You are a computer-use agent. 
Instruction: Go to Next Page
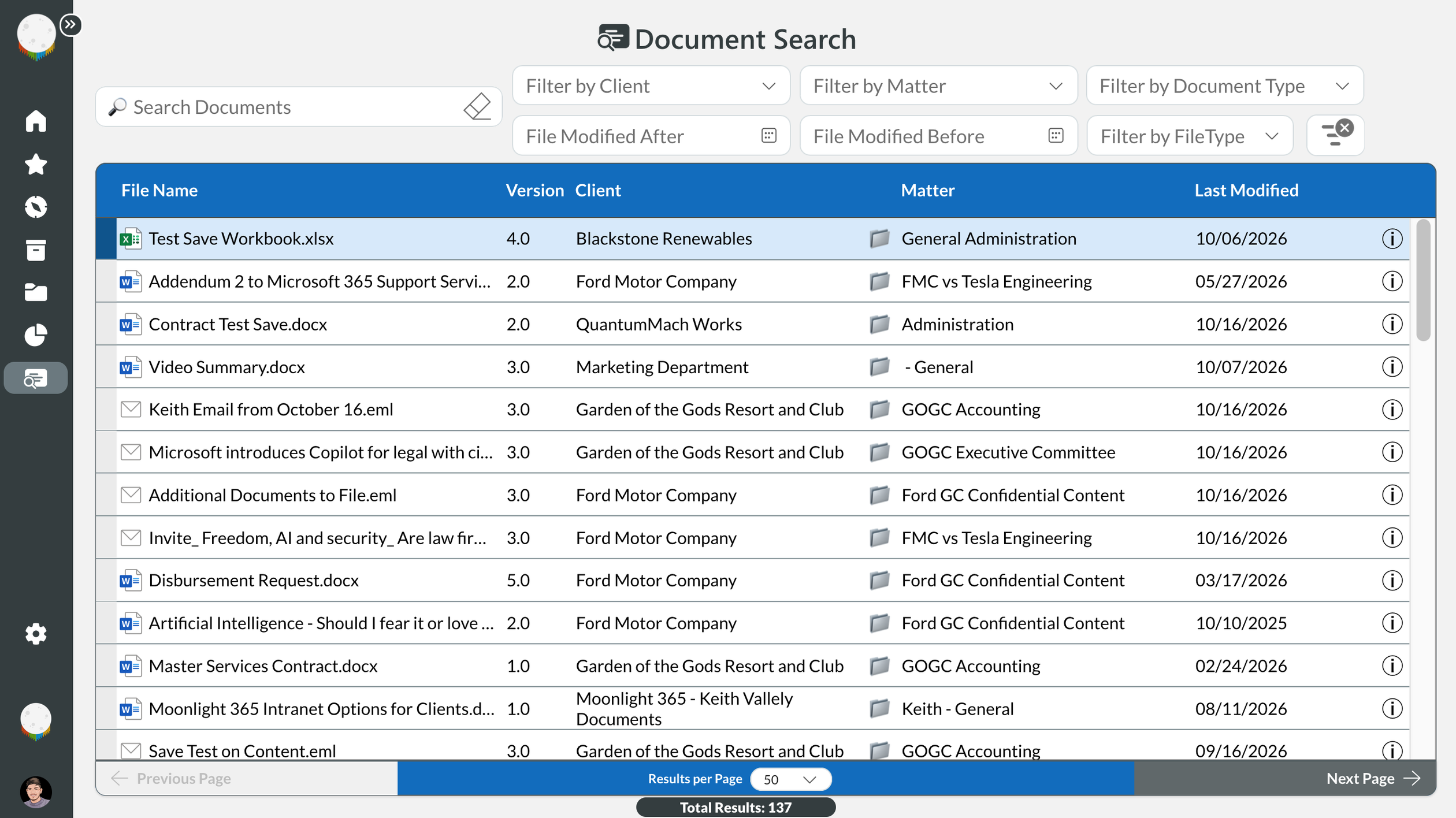[1285, 778]
